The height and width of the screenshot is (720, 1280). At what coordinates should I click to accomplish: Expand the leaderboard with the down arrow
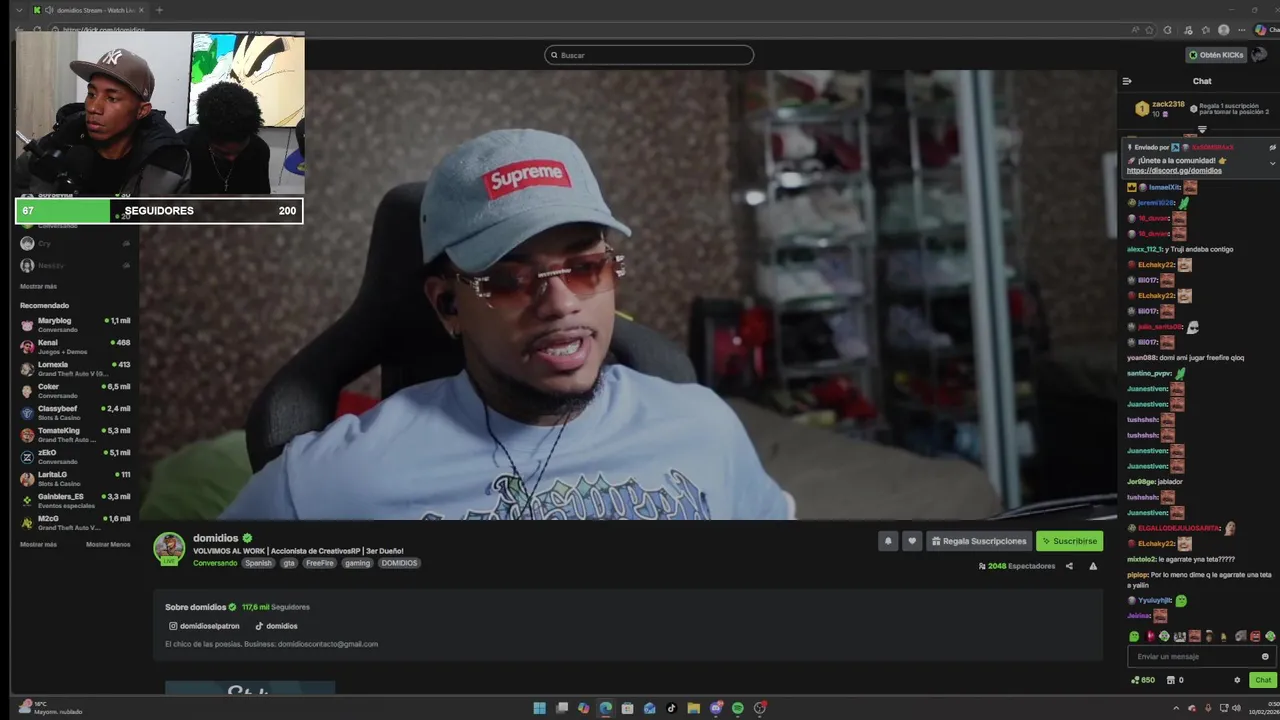pos(1202,129)
